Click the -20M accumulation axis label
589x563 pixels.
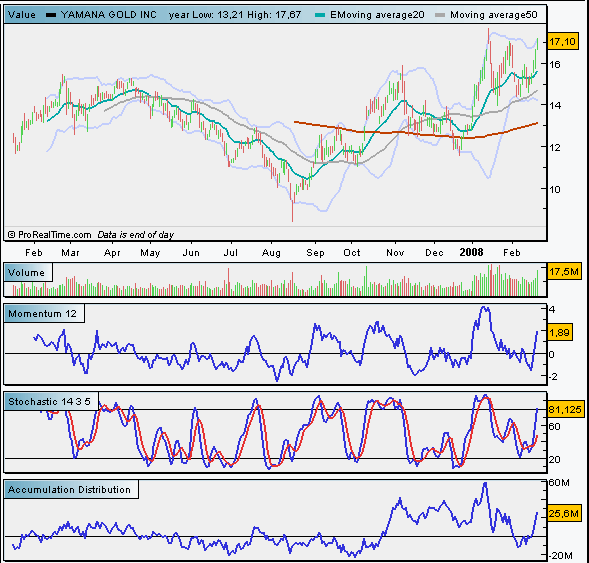click(561, 555)
